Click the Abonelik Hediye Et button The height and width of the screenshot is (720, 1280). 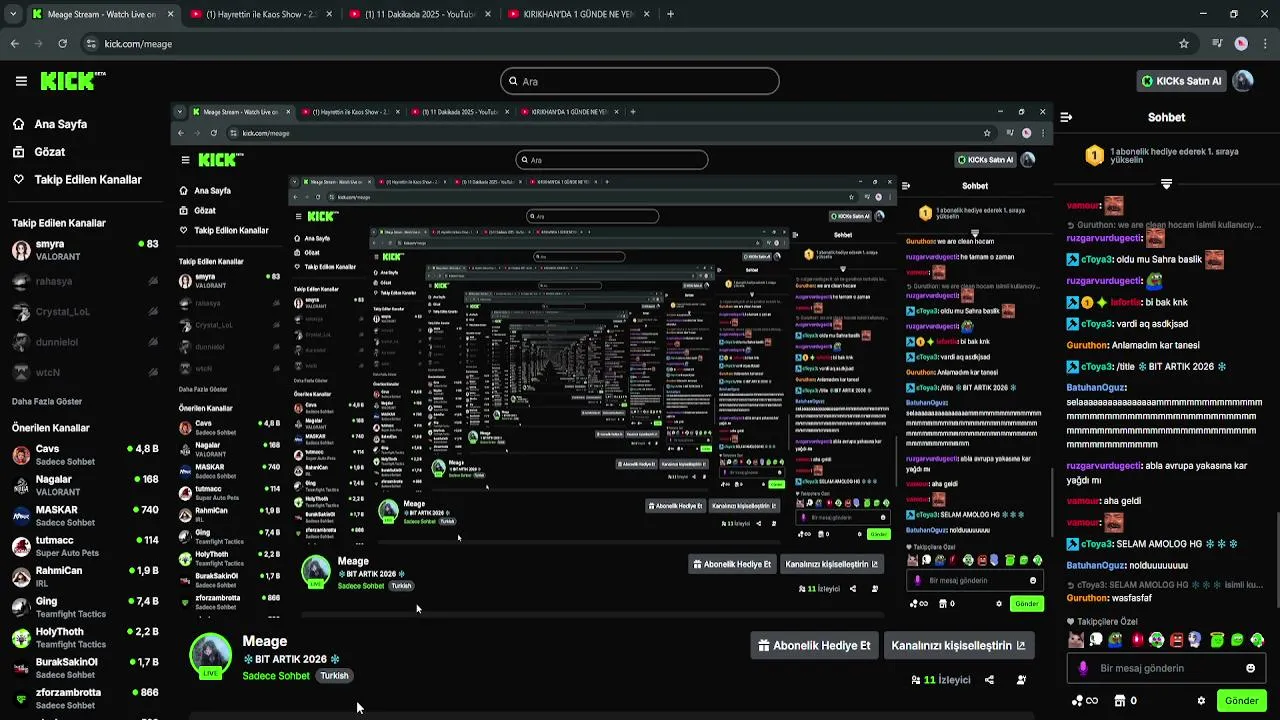point(814,645)
